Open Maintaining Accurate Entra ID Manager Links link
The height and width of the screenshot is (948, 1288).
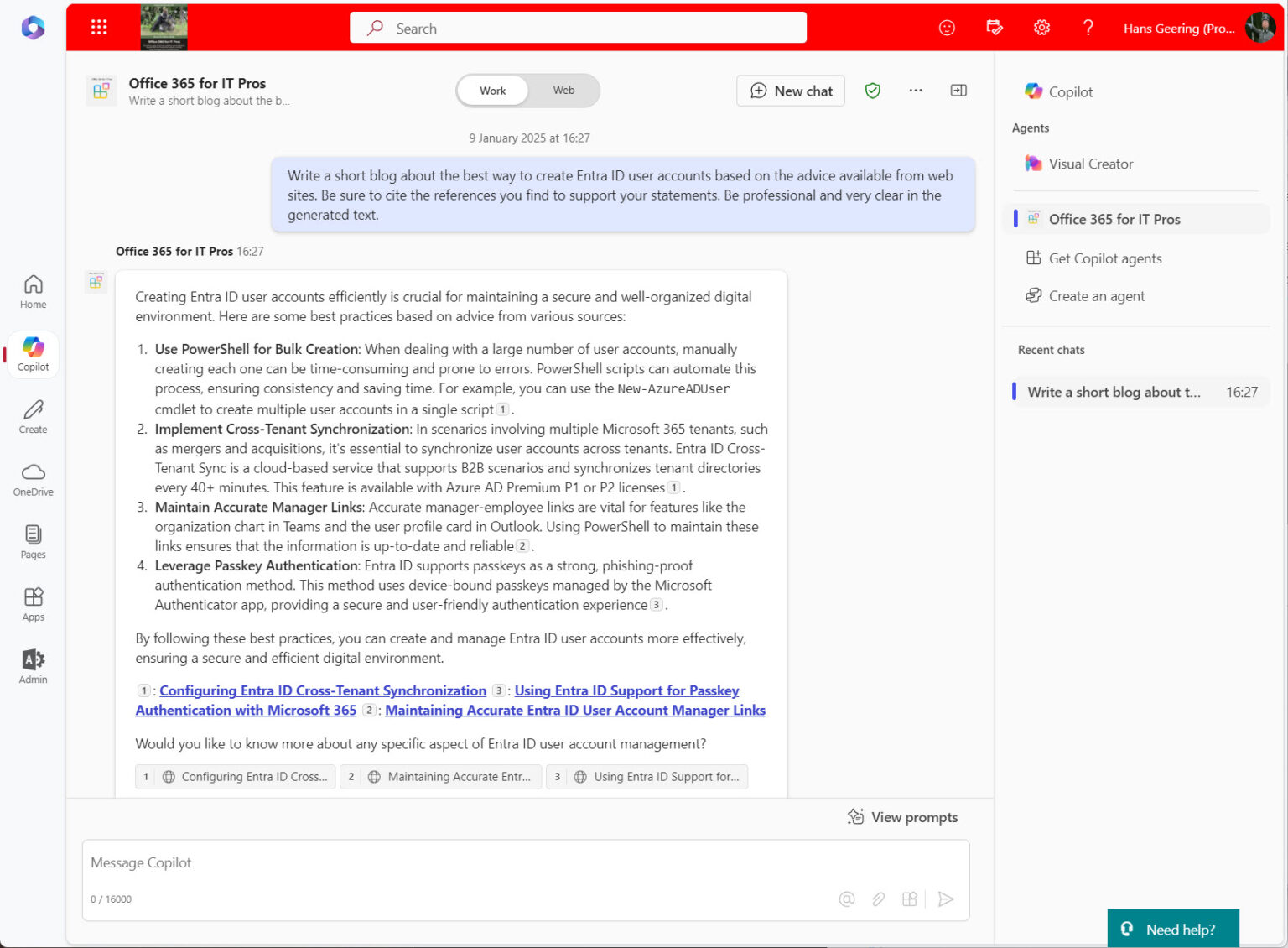point(574,711)
